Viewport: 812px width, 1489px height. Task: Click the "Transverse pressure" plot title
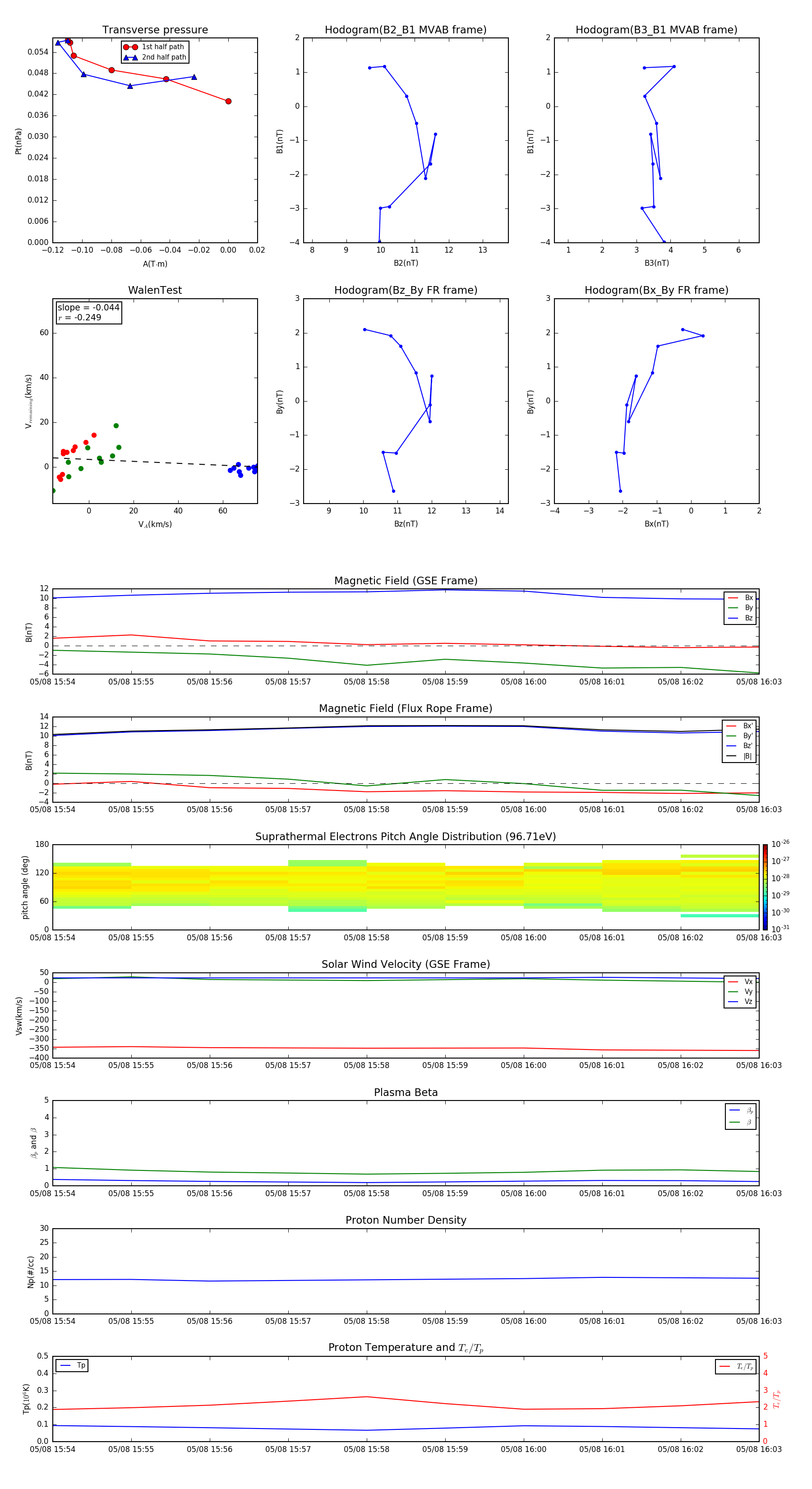(x=155, y=29)
